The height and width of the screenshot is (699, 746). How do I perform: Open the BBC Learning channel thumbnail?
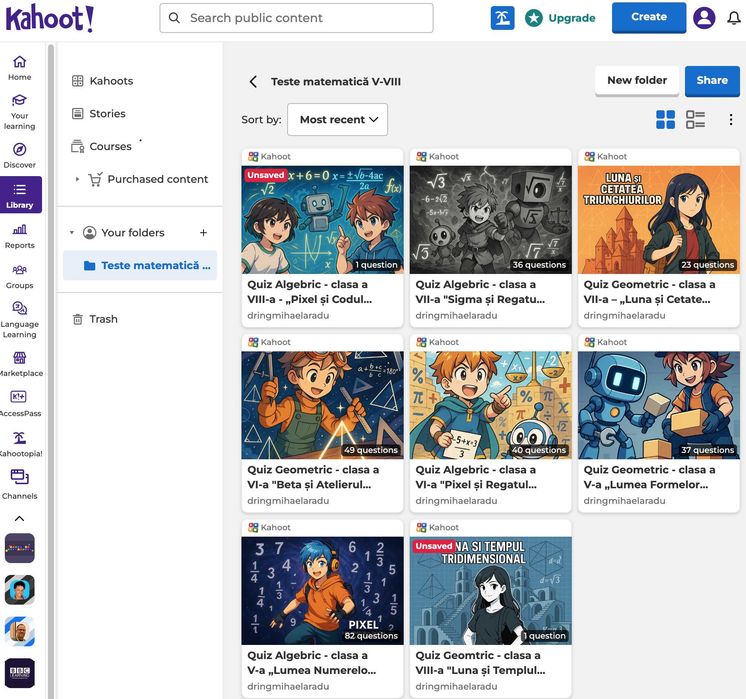(x=20, y=673)
